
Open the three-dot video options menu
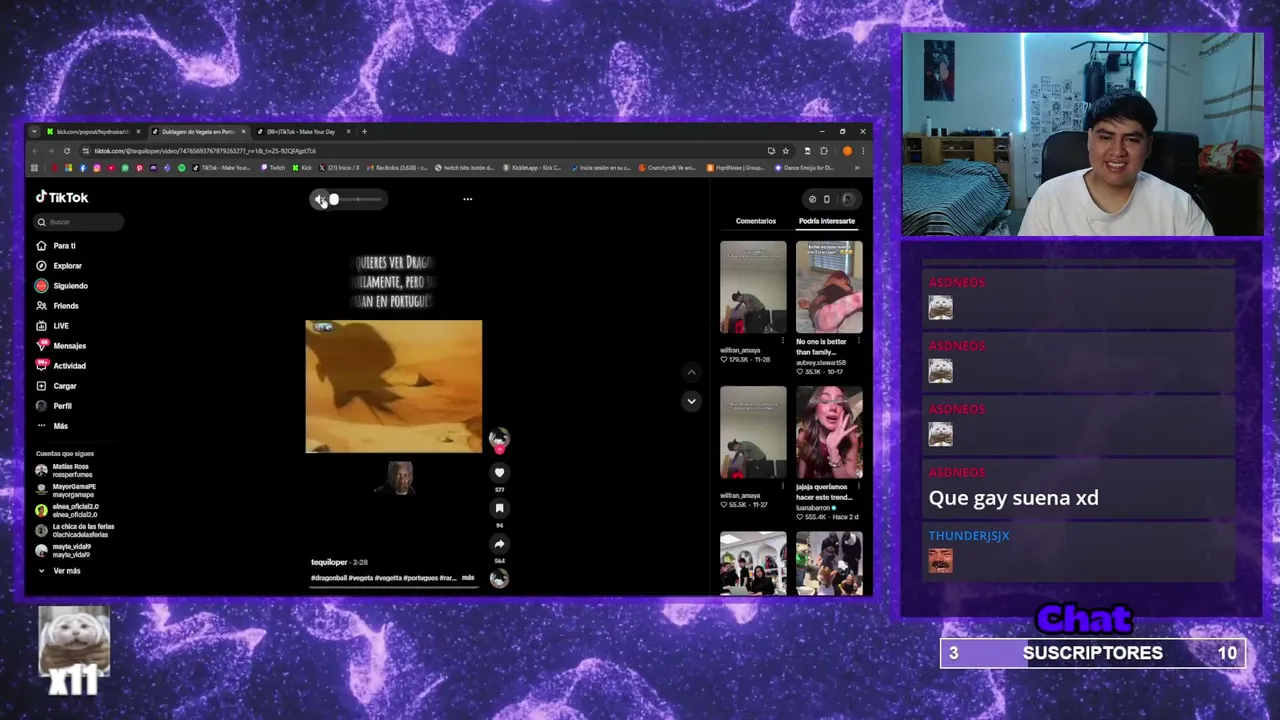pos(467,199)
